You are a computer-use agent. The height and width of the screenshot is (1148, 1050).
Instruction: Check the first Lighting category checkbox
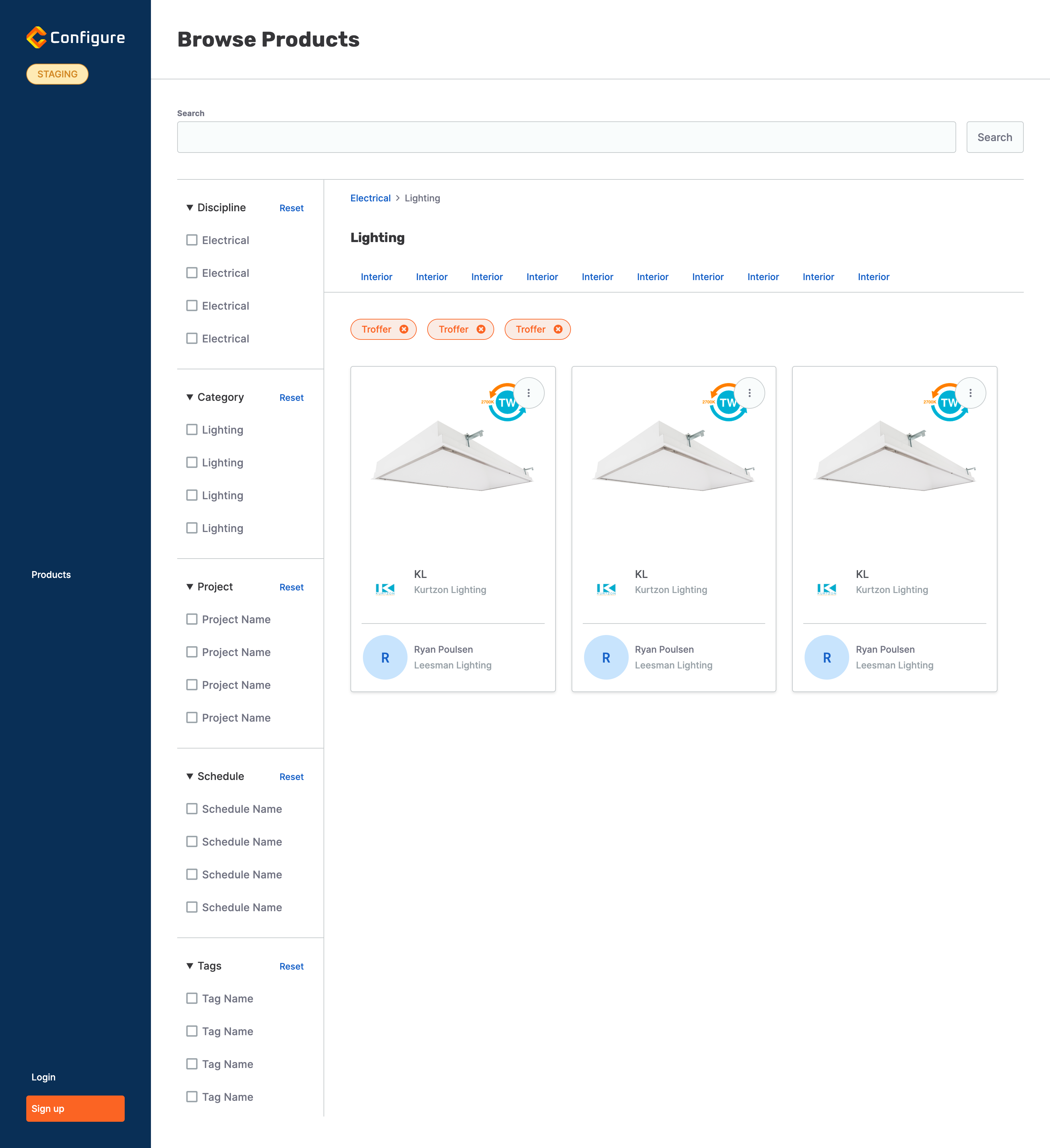192,430
